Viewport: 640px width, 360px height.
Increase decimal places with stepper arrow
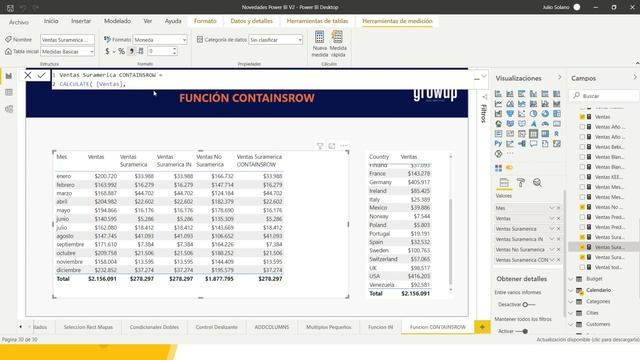pos(175,49)
